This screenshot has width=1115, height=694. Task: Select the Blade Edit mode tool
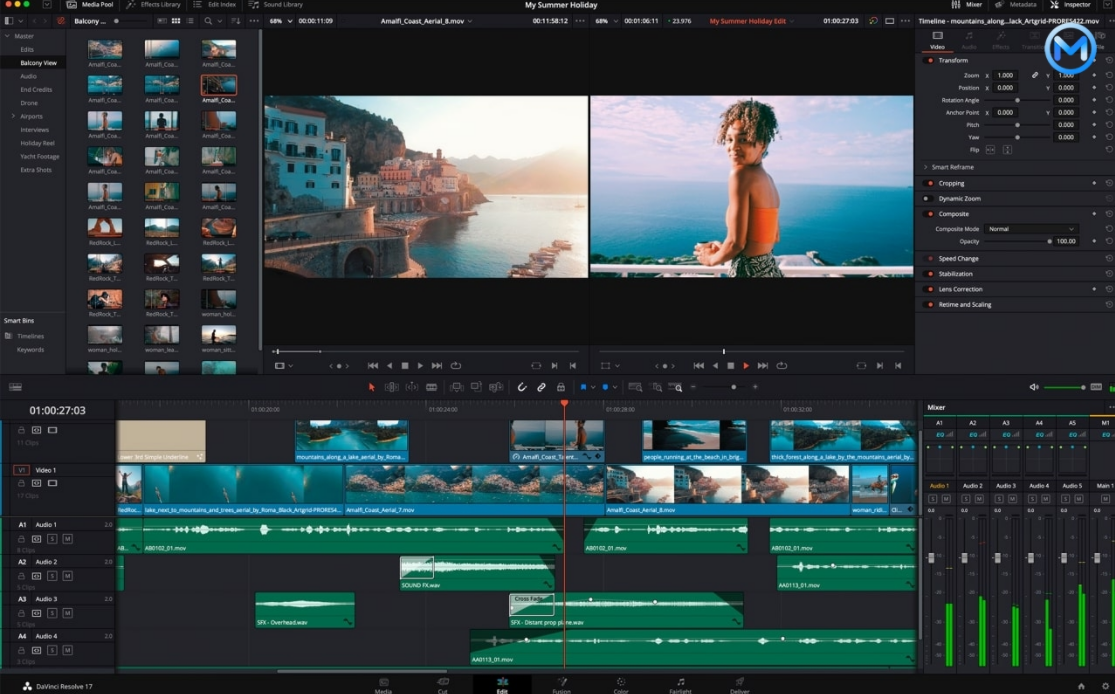432,388
